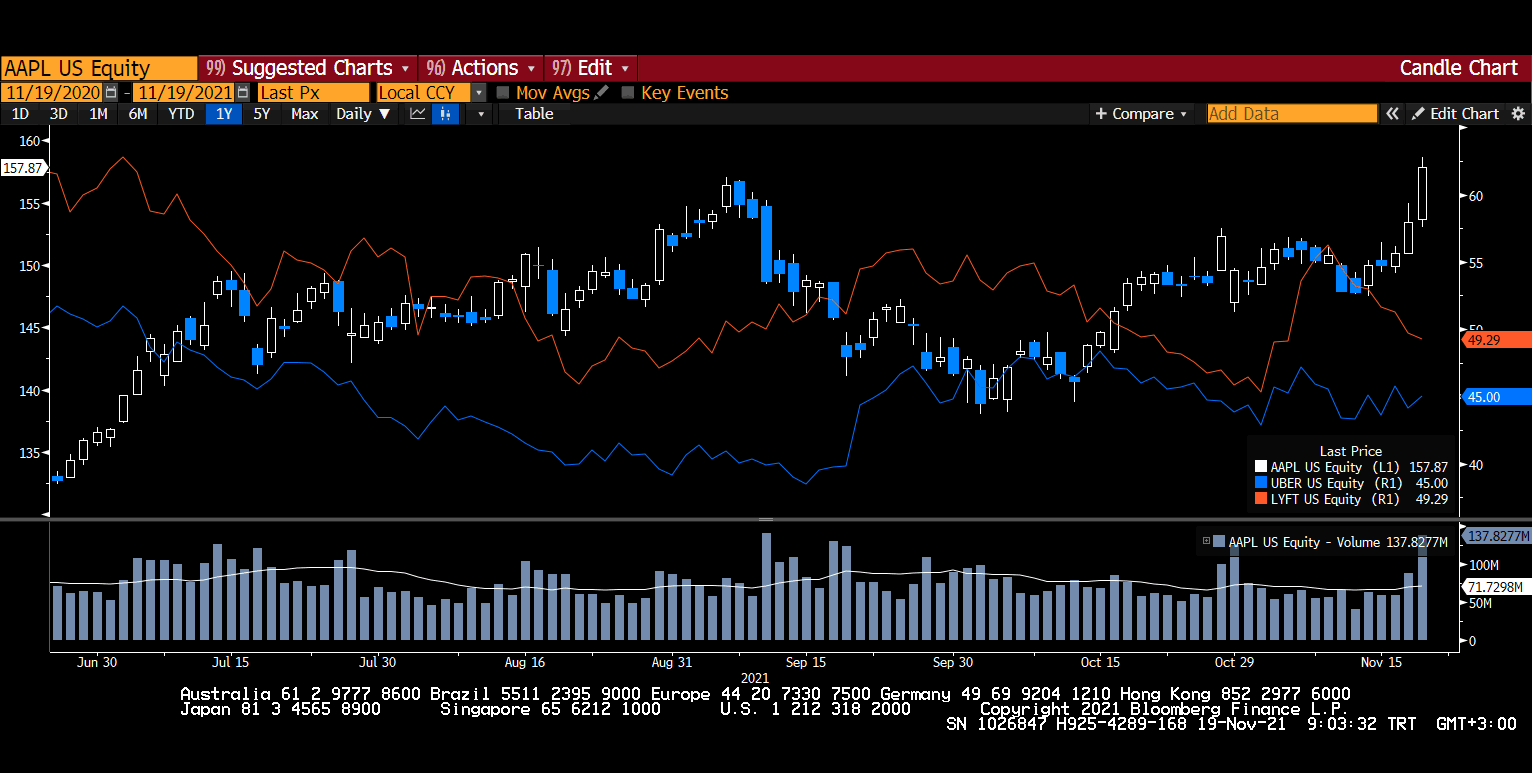Viewport: 1532px width, 773px height.
Task: Click the Last Price legend header
Action: point(1350,451)
